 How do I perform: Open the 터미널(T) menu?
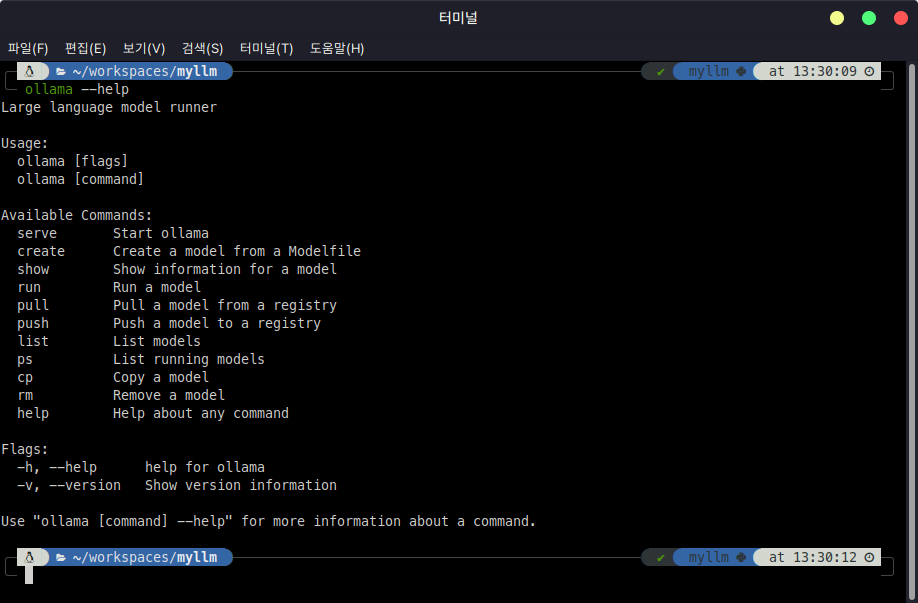pos(266,49)
